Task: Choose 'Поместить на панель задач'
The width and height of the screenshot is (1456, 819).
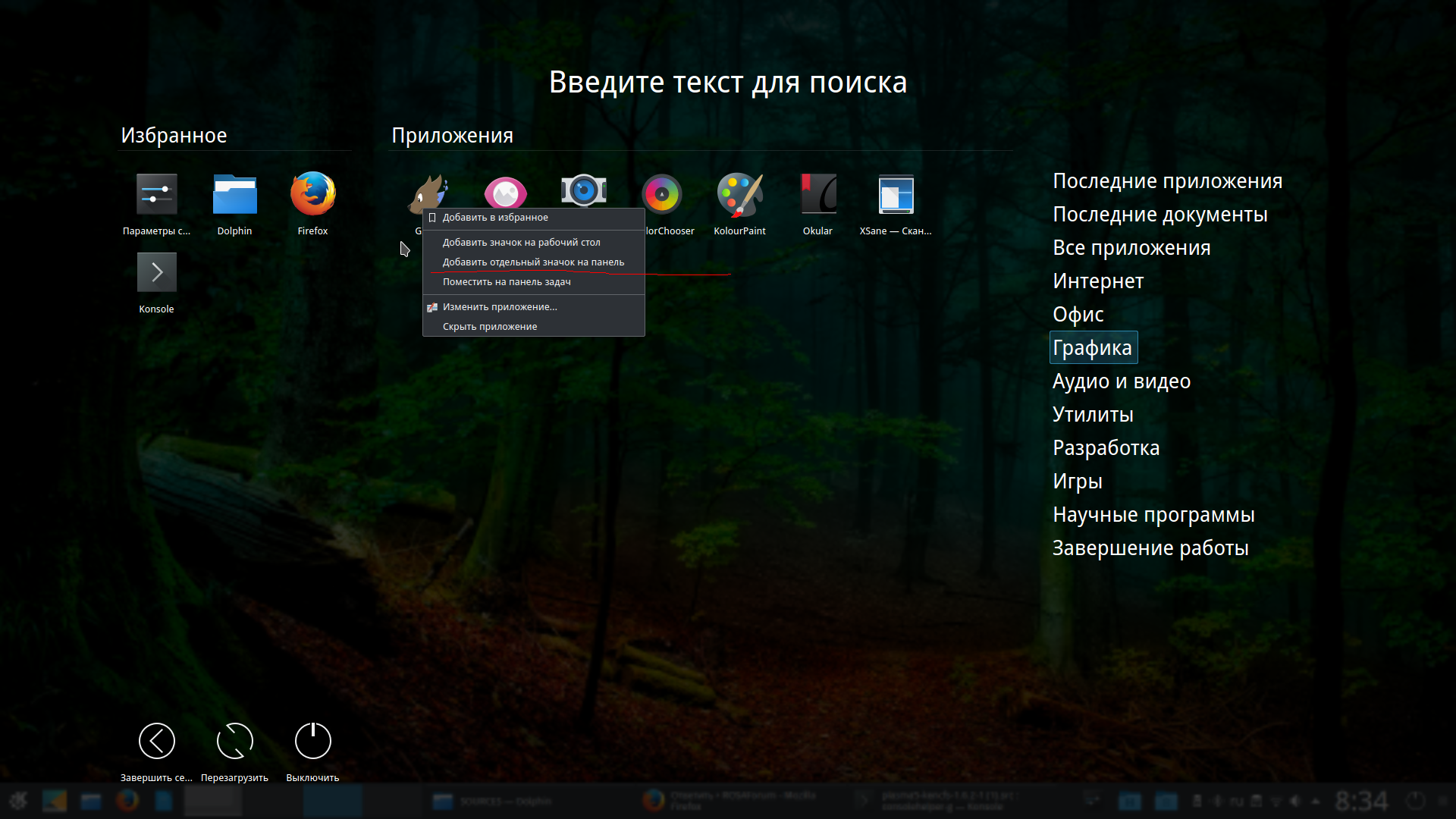Action: 507,282
